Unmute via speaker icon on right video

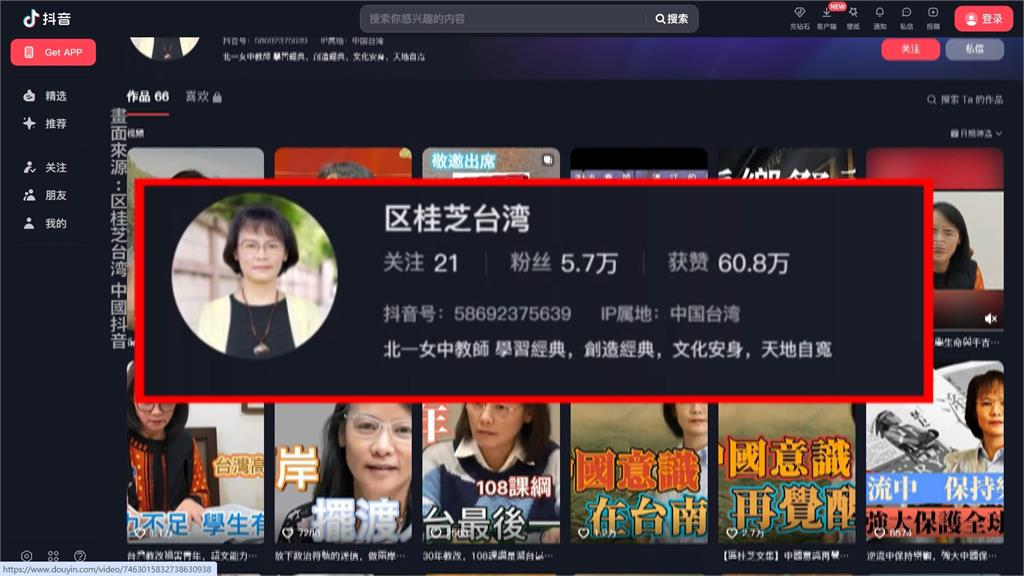click(x=991, y=318)
